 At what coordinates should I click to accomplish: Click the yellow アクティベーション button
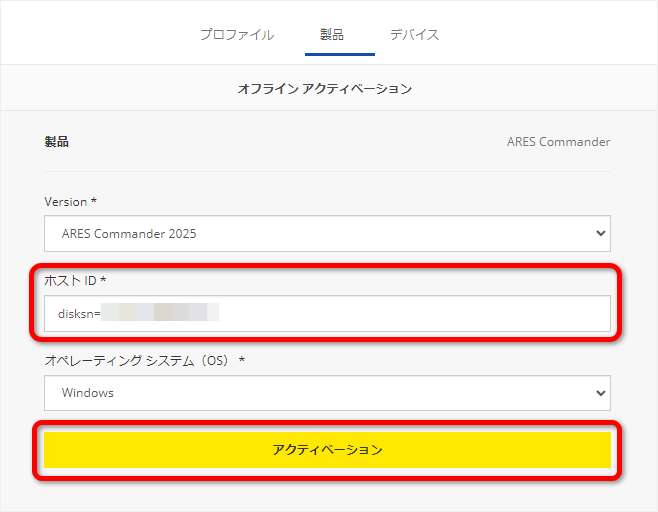(327, 450)
